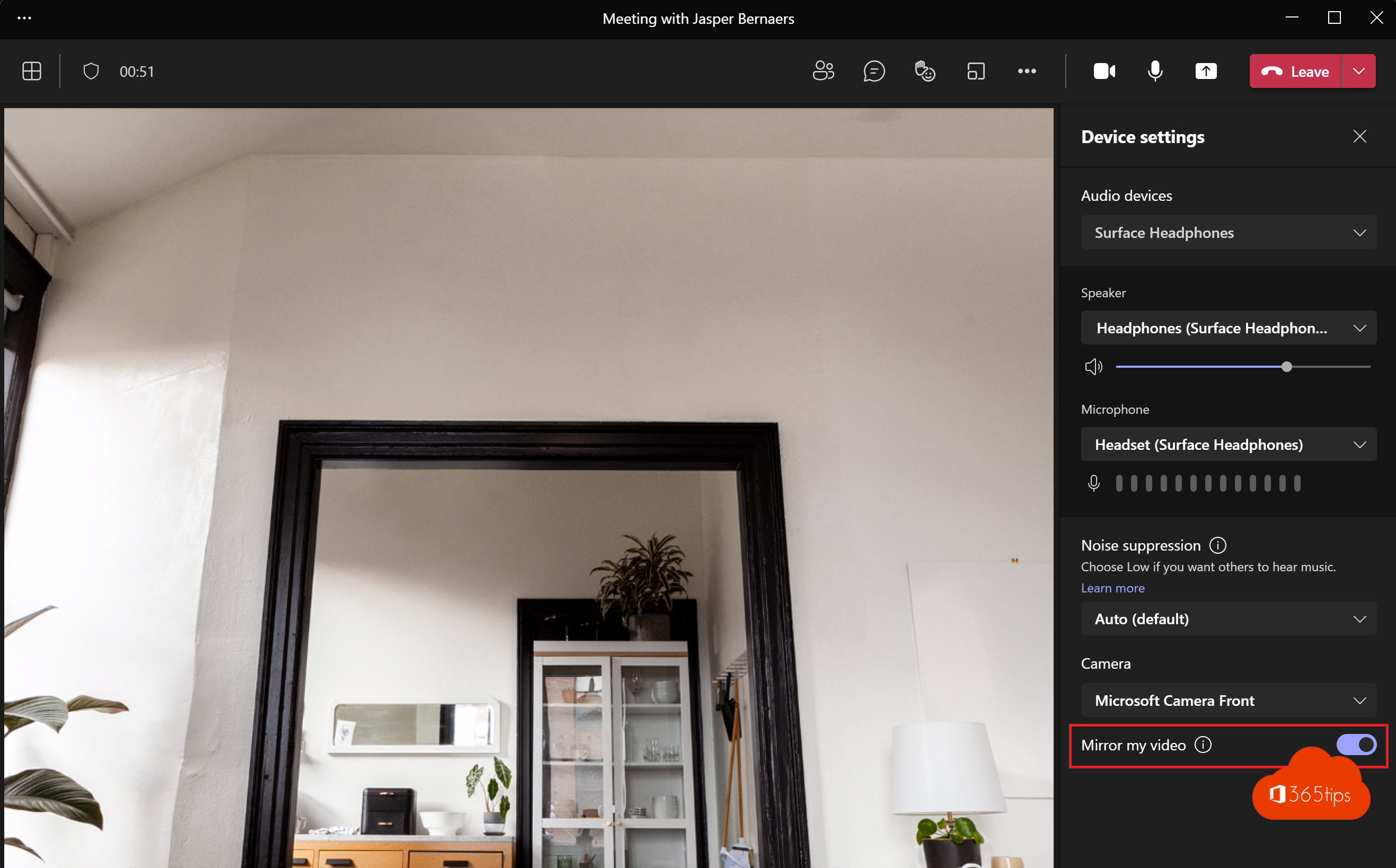This screenshot has height=868, width=1396.
Task: Click the Leave dropdown arrow button
Action: tap(1358, 71)
